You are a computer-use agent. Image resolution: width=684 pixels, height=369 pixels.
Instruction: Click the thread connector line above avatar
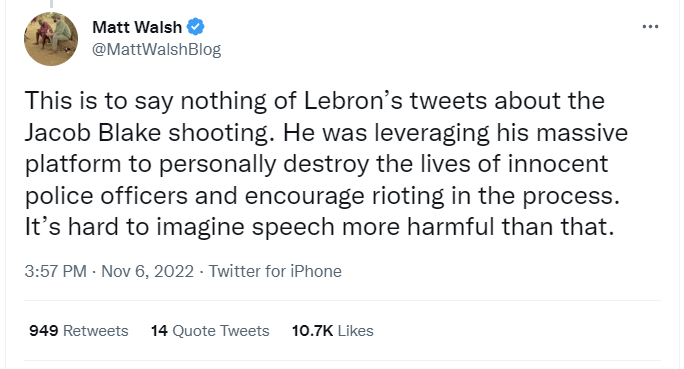pos(51,4)
